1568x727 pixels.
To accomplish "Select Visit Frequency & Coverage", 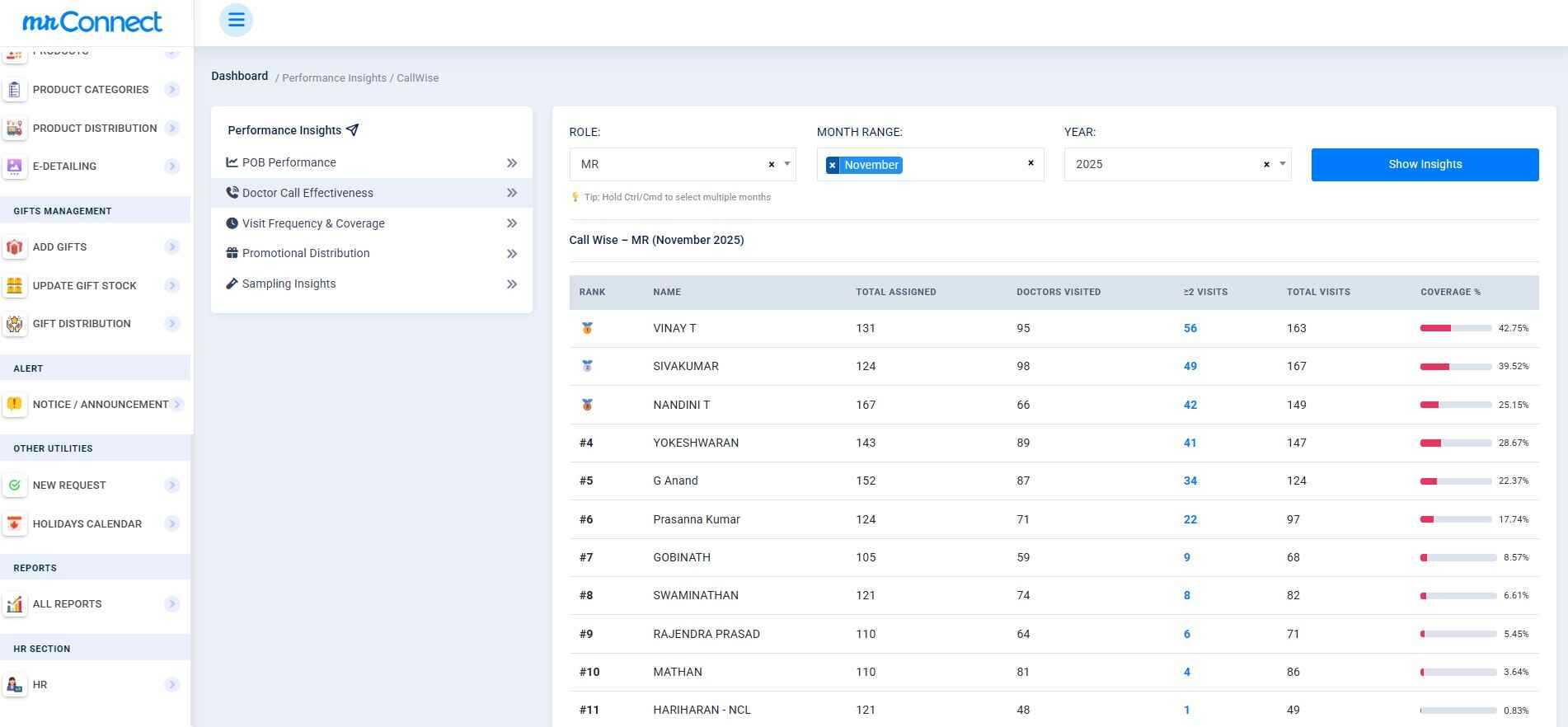I will (312, 223).
